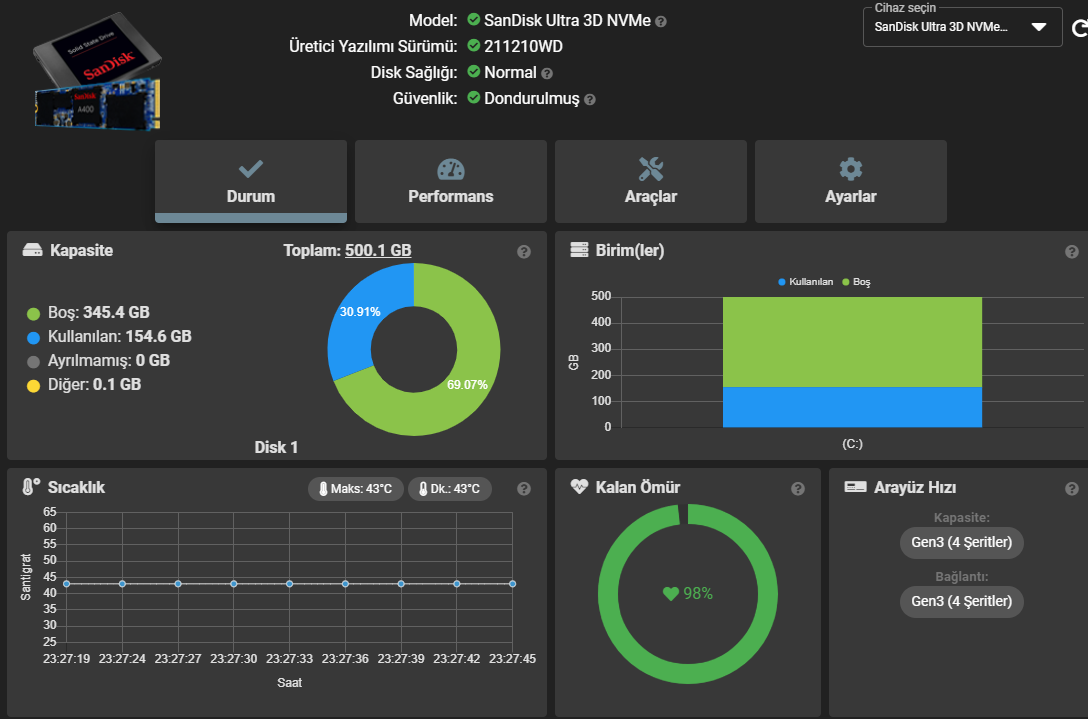Click the Boş: 345.4 GB text
The image size is (1088, 719).
[x=99, y=312]
